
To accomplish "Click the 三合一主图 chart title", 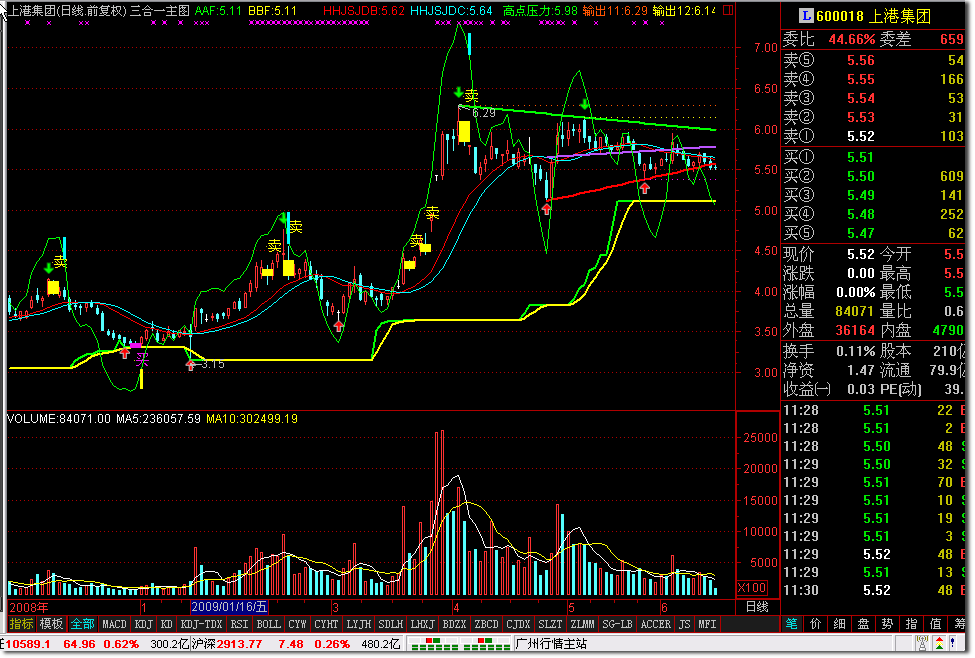I will 159,11.
